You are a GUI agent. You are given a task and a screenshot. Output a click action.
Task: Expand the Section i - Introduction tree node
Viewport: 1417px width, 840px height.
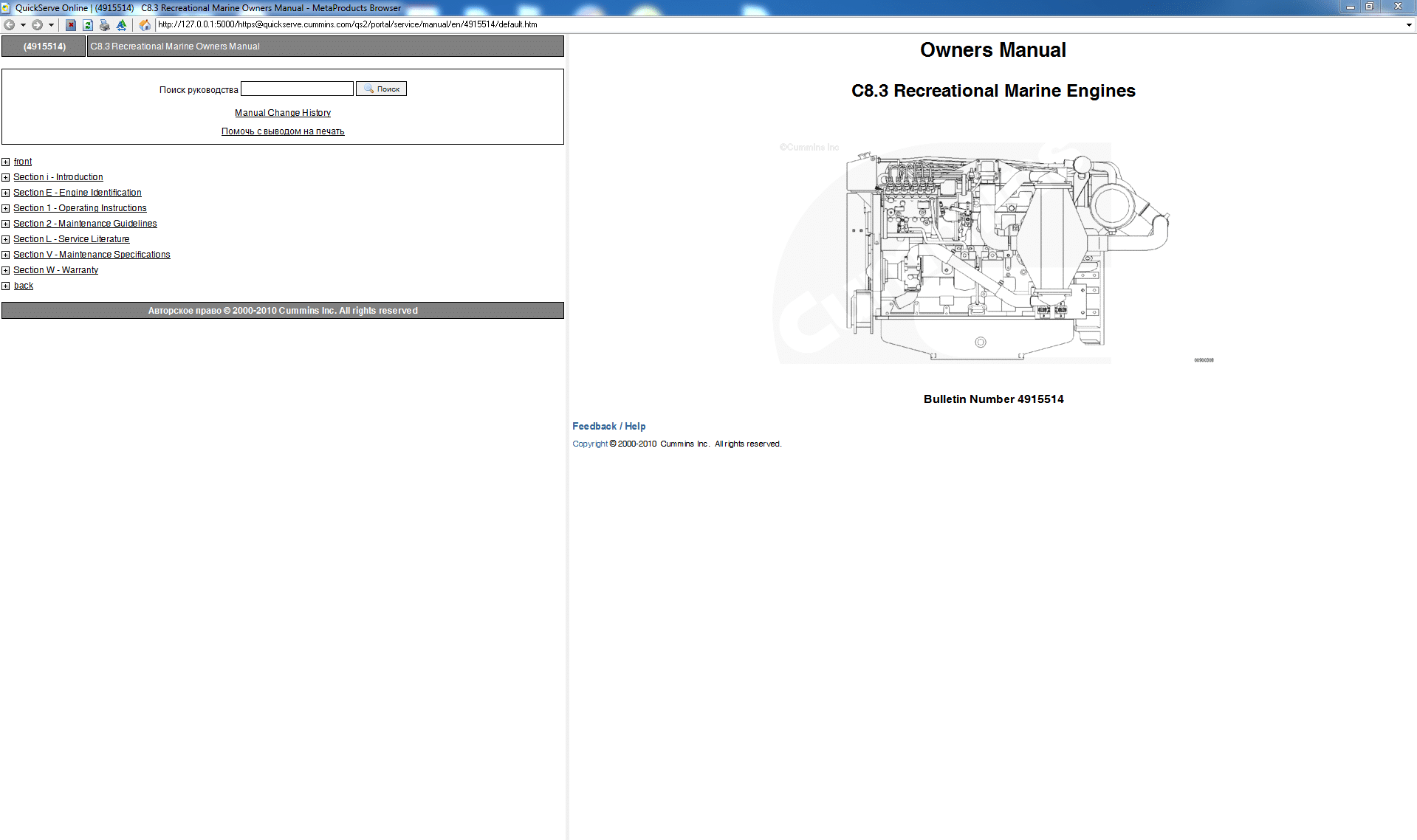pos(6,177)
